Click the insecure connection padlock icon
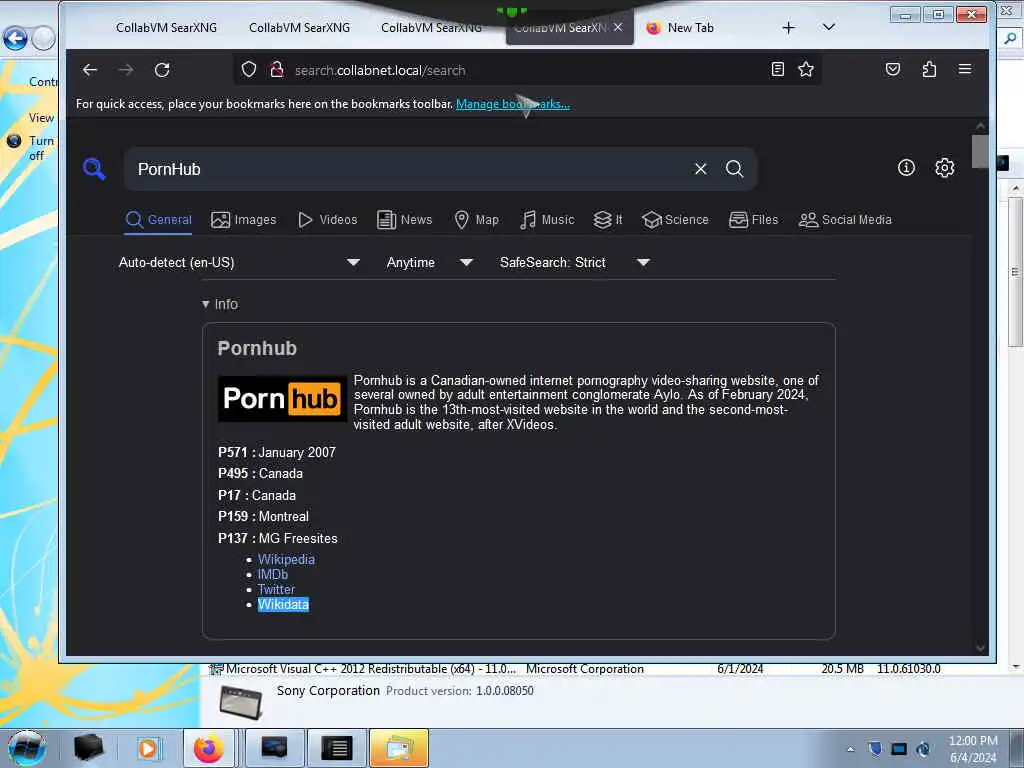The image size is (1024, 768). coord(276,69)
